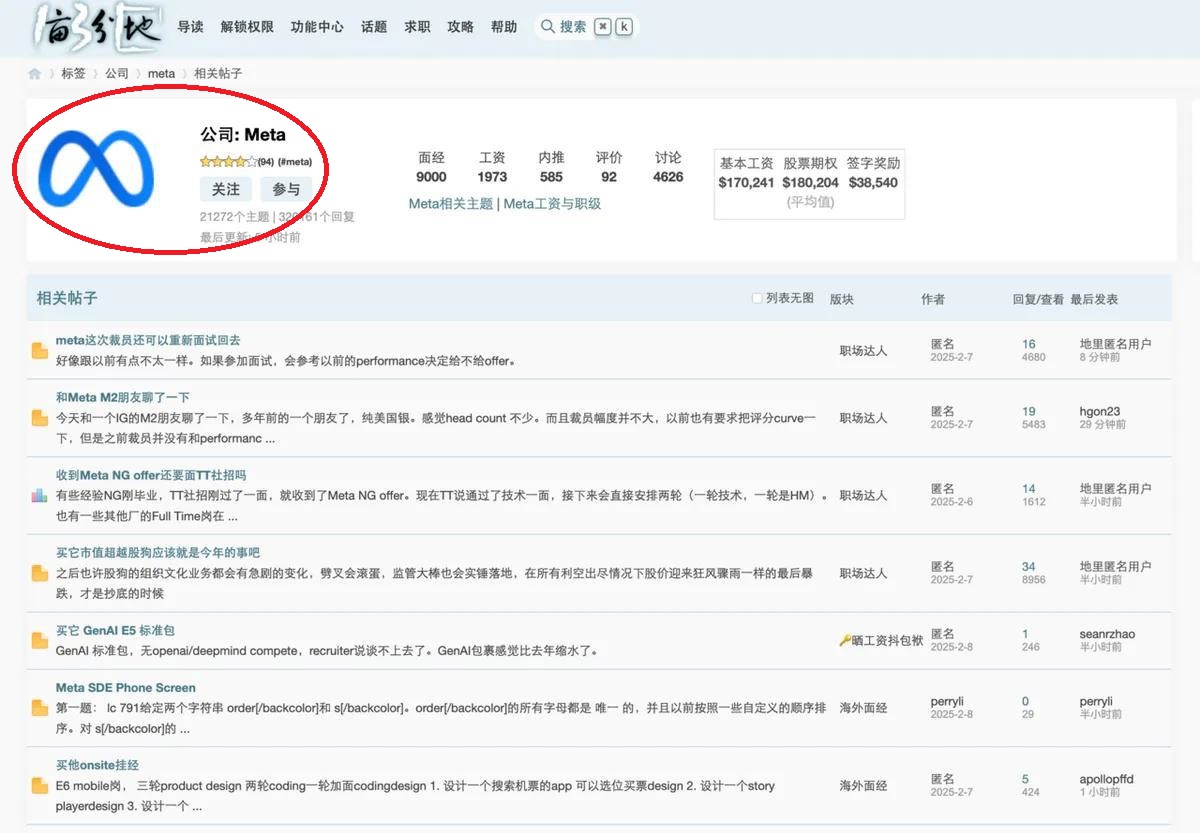Open the 功能中心 menu

317,27
